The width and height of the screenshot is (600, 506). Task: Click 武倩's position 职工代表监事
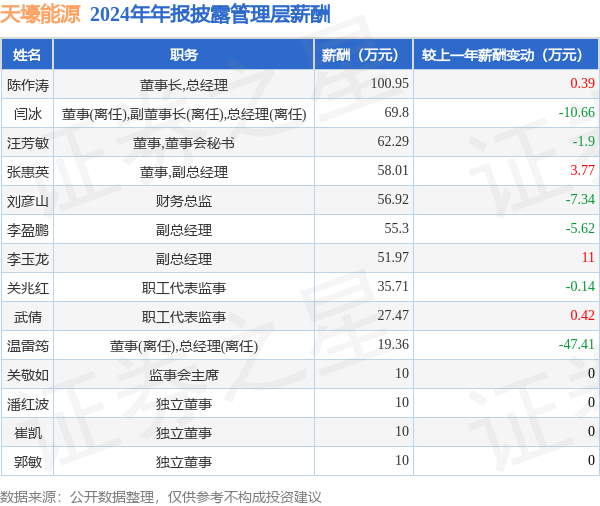(184, 317)
